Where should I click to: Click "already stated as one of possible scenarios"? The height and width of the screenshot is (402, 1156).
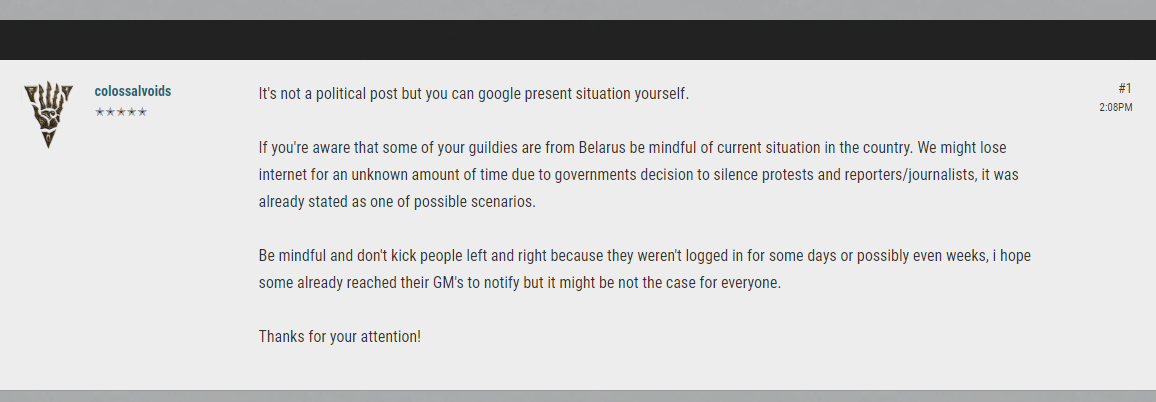[x=397, y=201]
